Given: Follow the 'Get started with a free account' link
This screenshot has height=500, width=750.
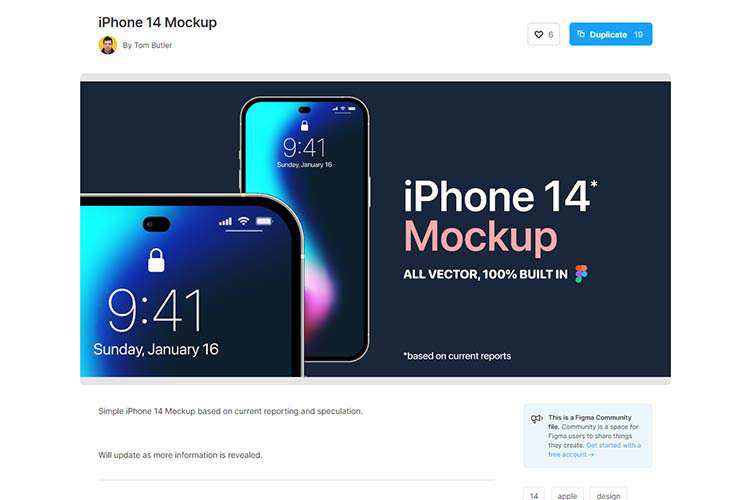Looking at the screenshot, I should (595, 450).
